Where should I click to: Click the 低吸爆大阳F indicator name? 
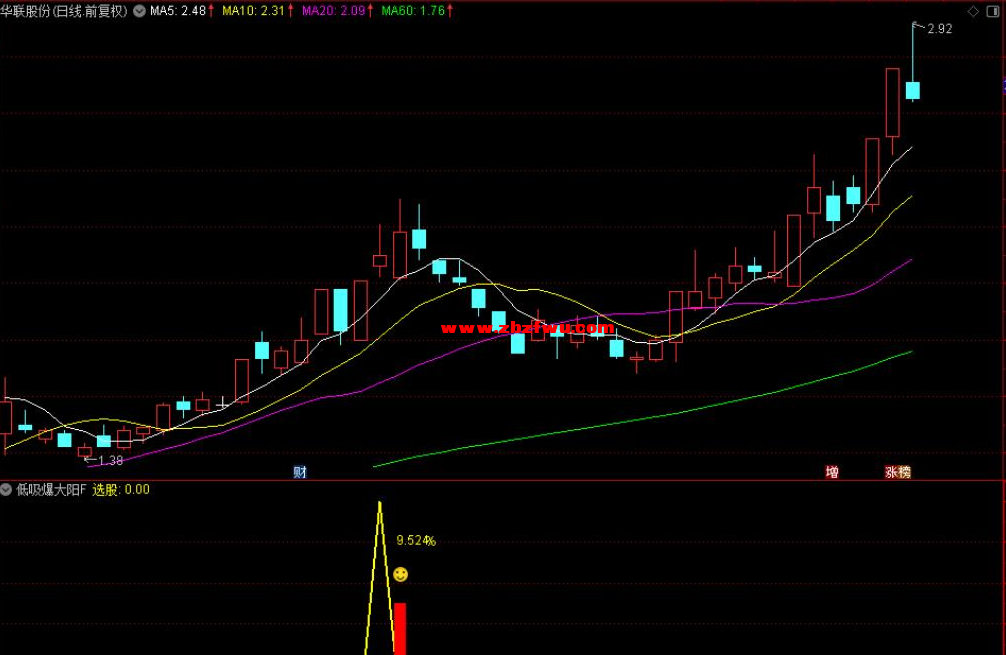coord(51,490)
